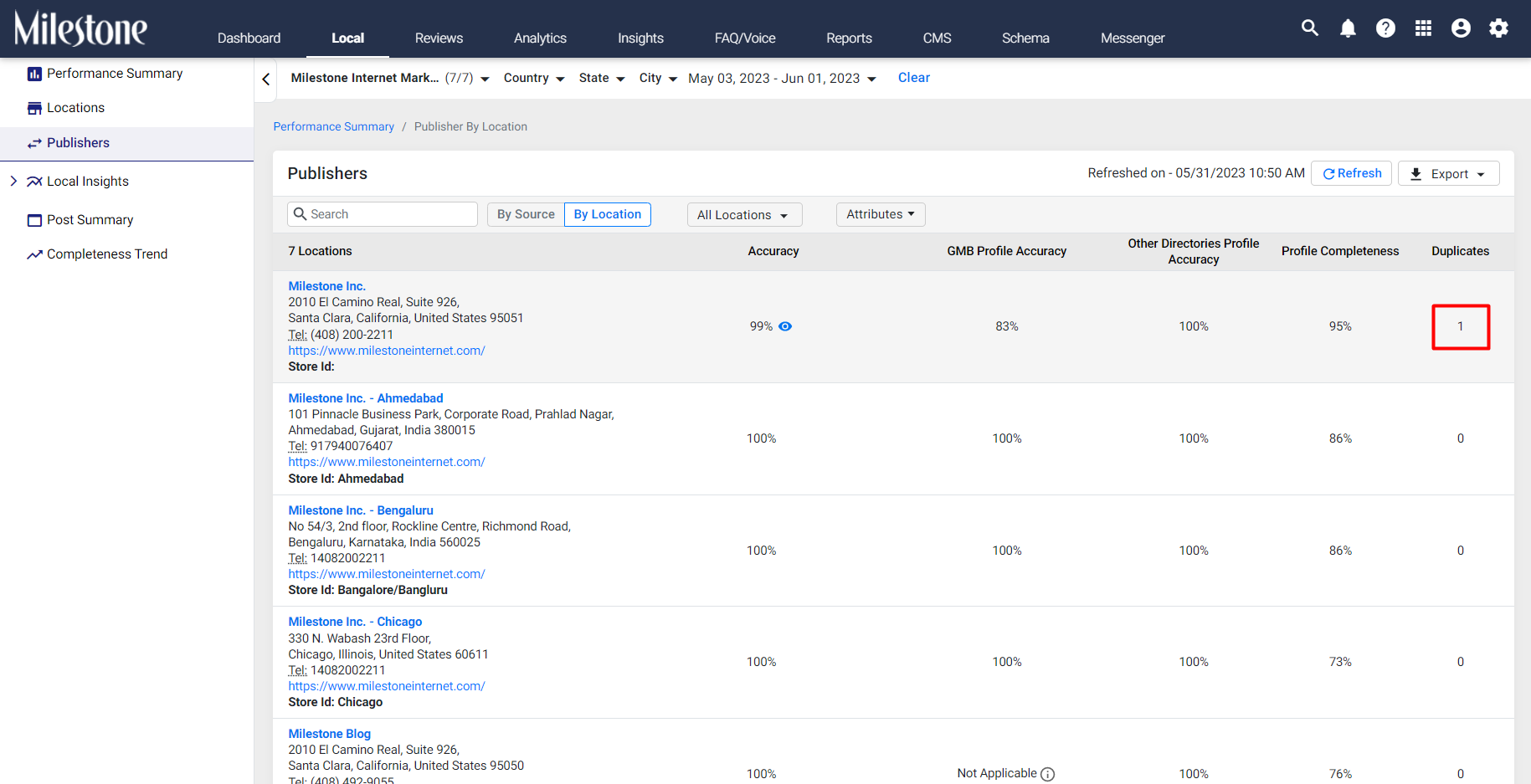
Task: Open the user account icon
Action: 1461,28
